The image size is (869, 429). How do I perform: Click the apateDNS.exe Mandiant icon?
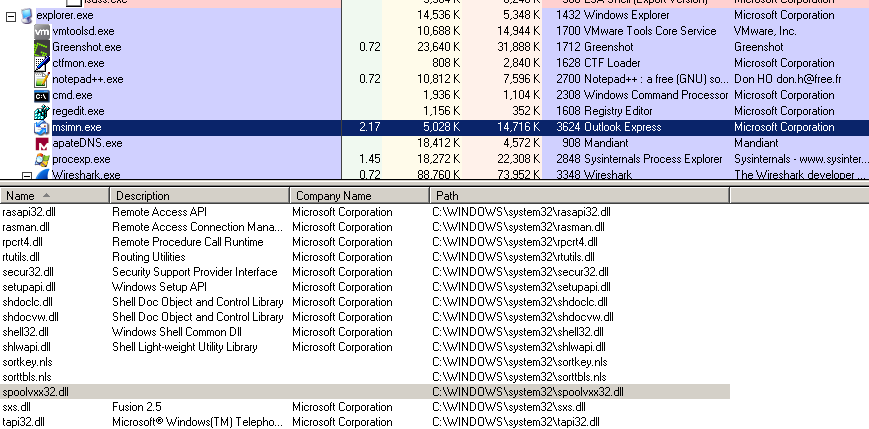click(42, 144)
